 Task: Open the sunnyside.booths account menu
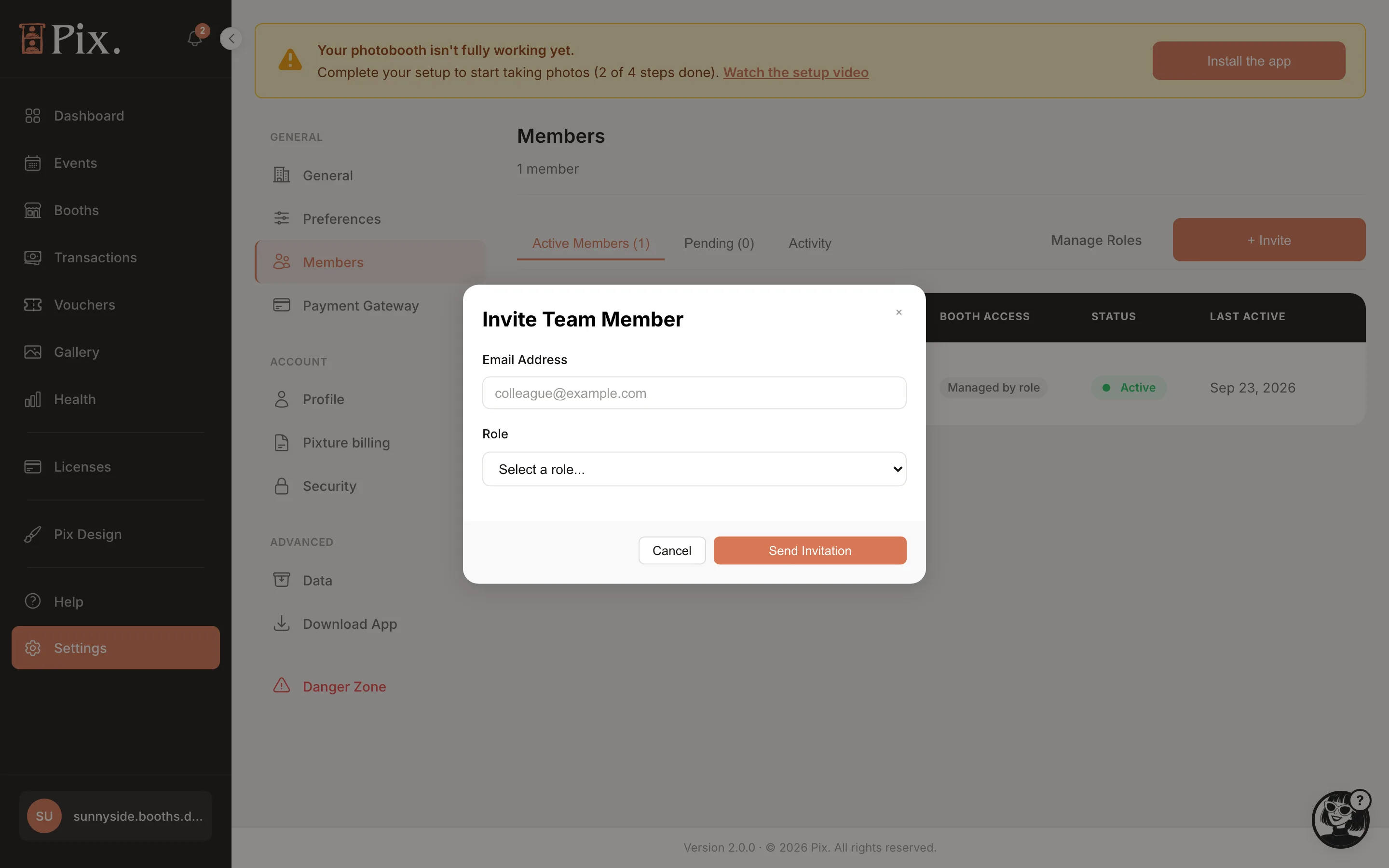[115, 816]
